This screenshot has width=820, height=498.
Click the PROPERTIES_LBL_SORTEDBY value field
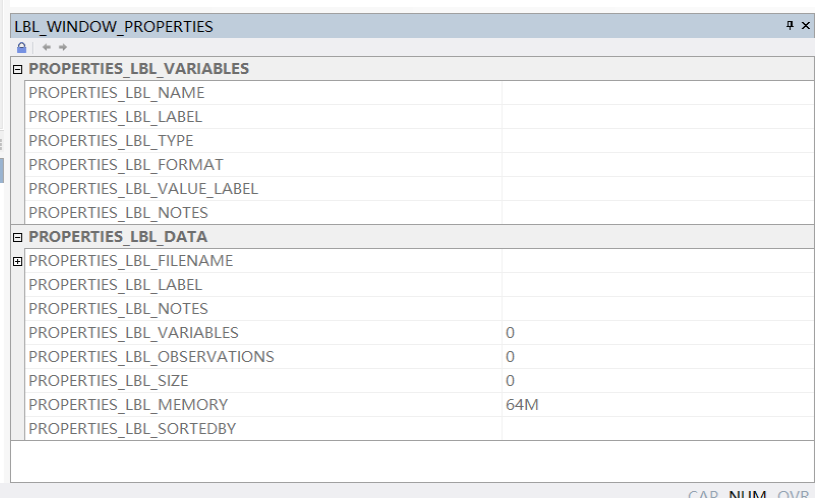click(658, 429)
